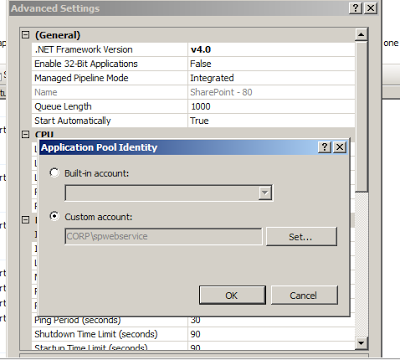Select the .NET Framework Version row
Image resolution: width=400 pixels, height=360 pixels.
click(193, 49)
